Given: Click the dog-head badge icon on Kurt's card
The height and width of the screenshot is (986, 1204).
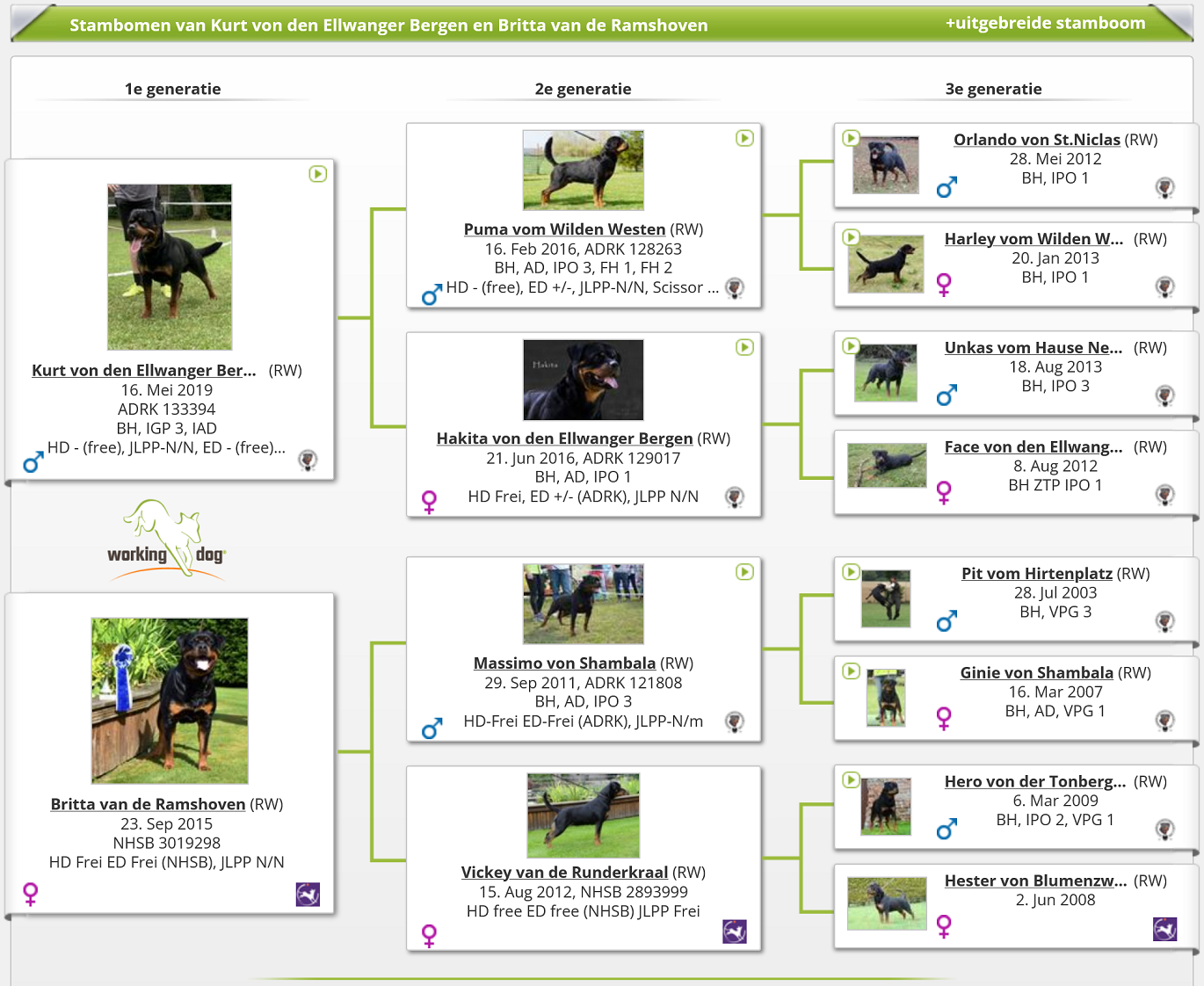Looking at the screenshot, I should (308, 460).
